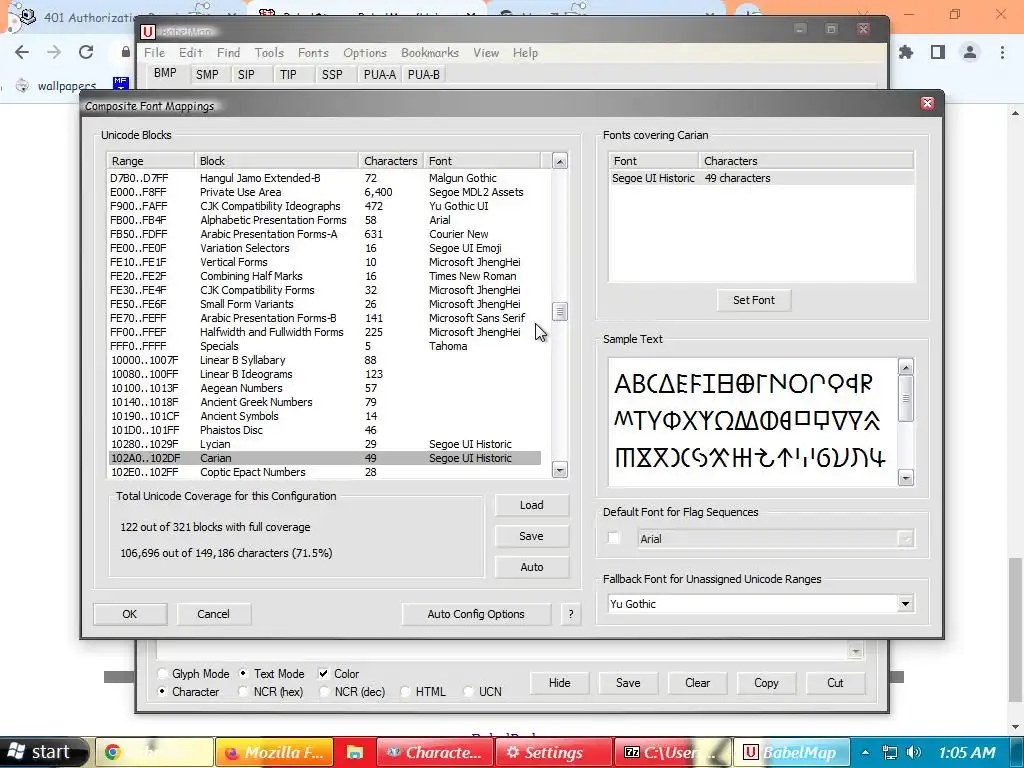Open the file explorer folder taskbar icon
Image resolution: width=1024 pixels, height=768 pixels.
(355, 752)
